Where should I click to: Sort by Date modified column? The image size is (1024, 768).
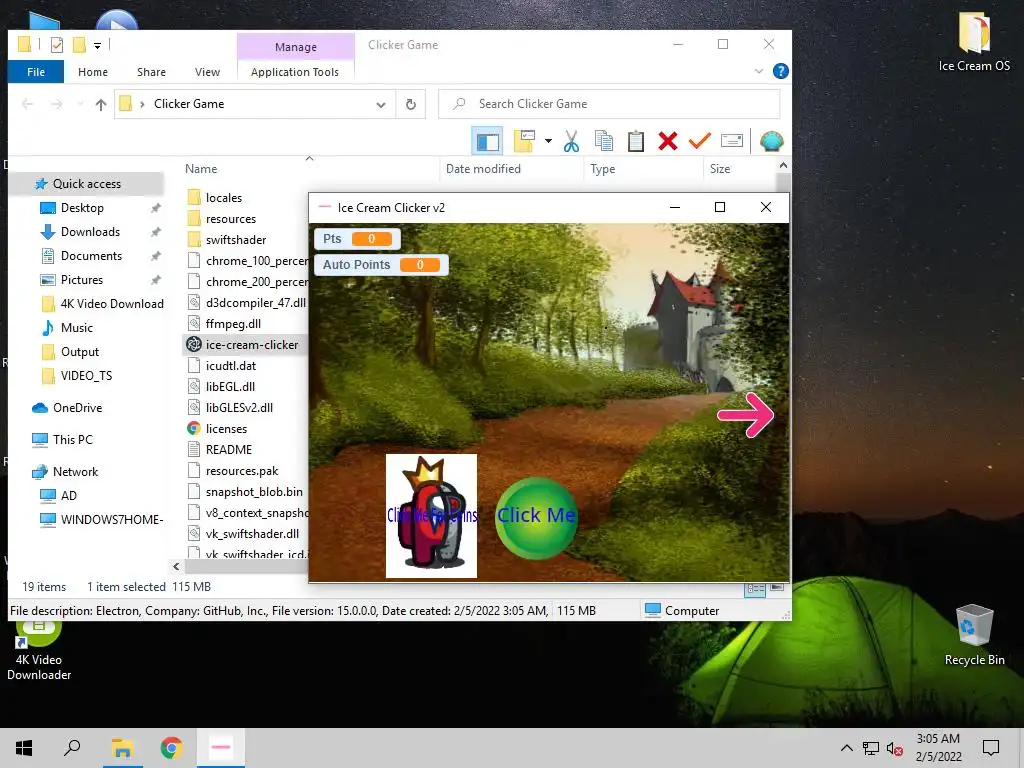tap(483, 168)
